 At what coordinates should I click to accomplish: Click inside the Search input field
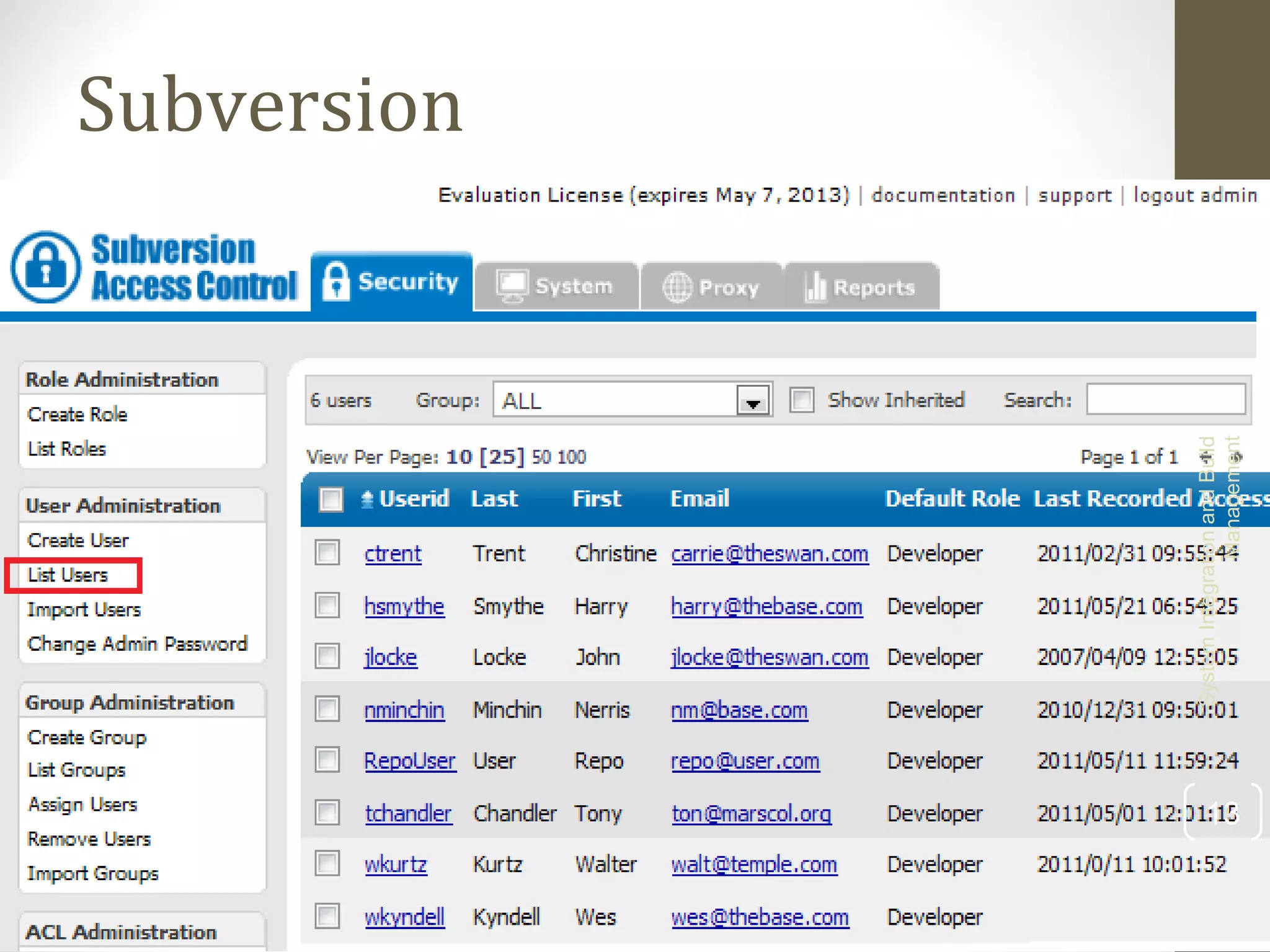coord(1166,399)
